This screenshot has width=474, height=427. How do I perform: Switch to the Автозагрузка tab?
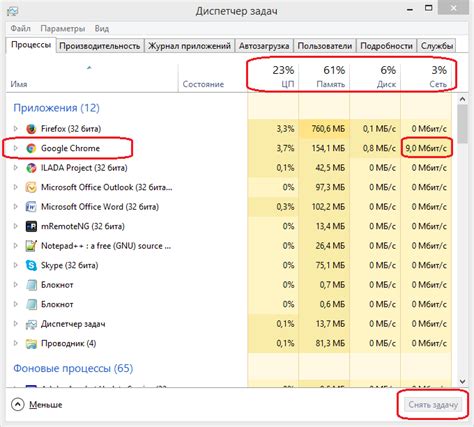click(264, 46)
